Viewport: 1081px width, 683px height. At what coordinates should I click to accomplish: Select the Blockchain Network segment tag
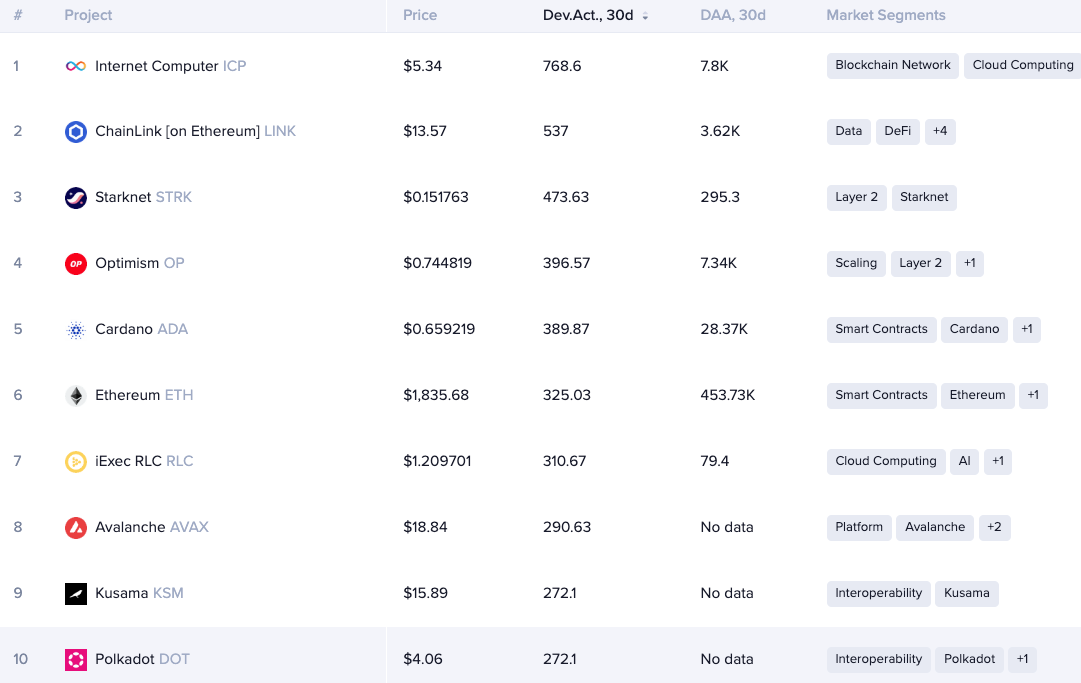click(893, 65)
